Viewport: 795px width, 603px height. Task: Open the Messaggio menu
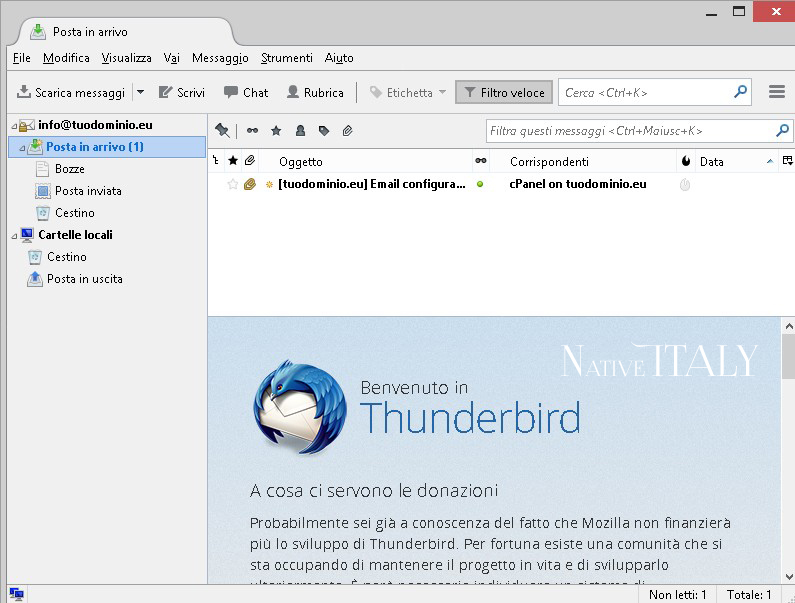click(220, 58)
